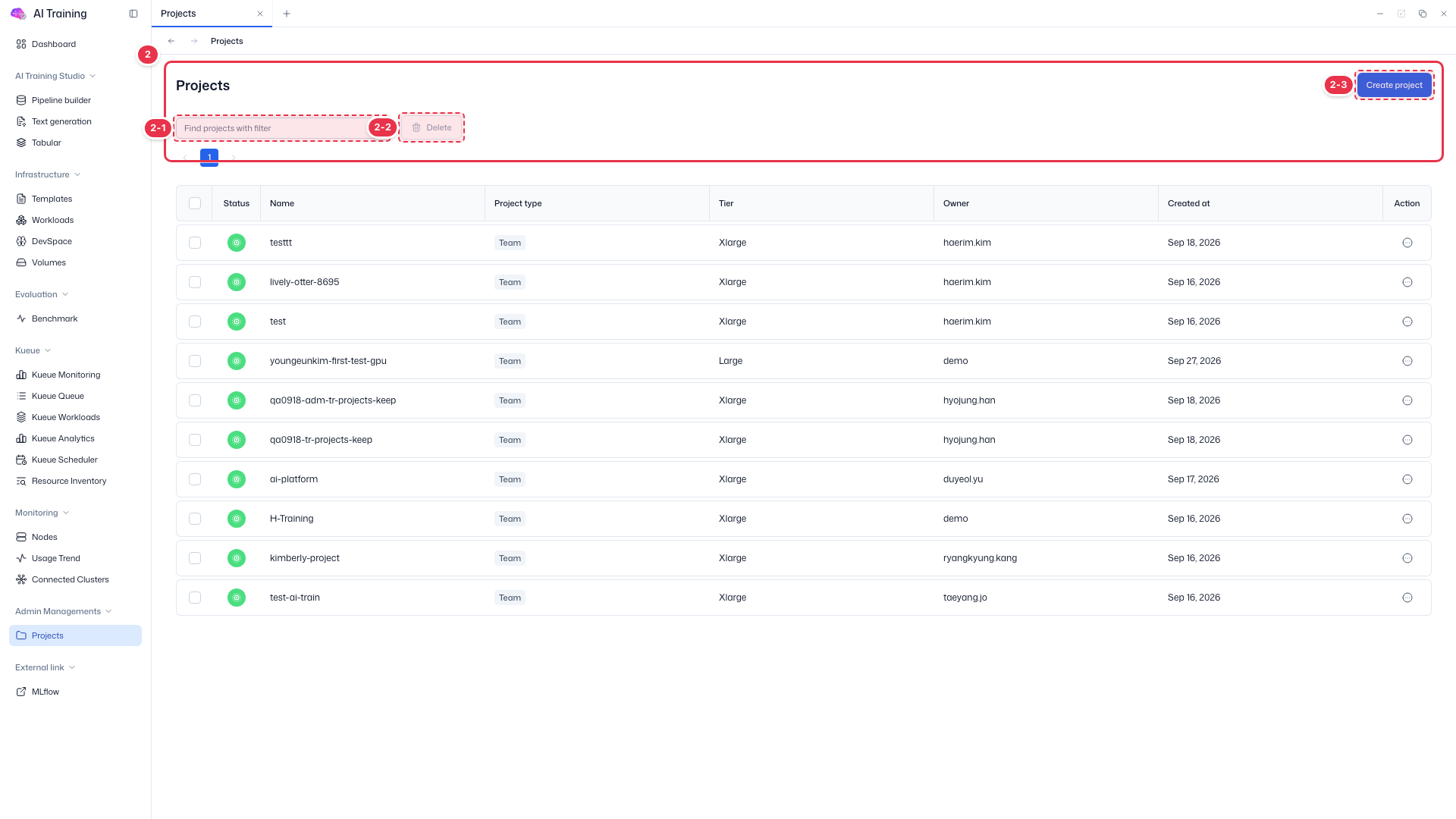This screenshot has height=819, width=1456.
Task: Check the lively-otter-8695 checkbox
Action: click(x=195, y=282)
